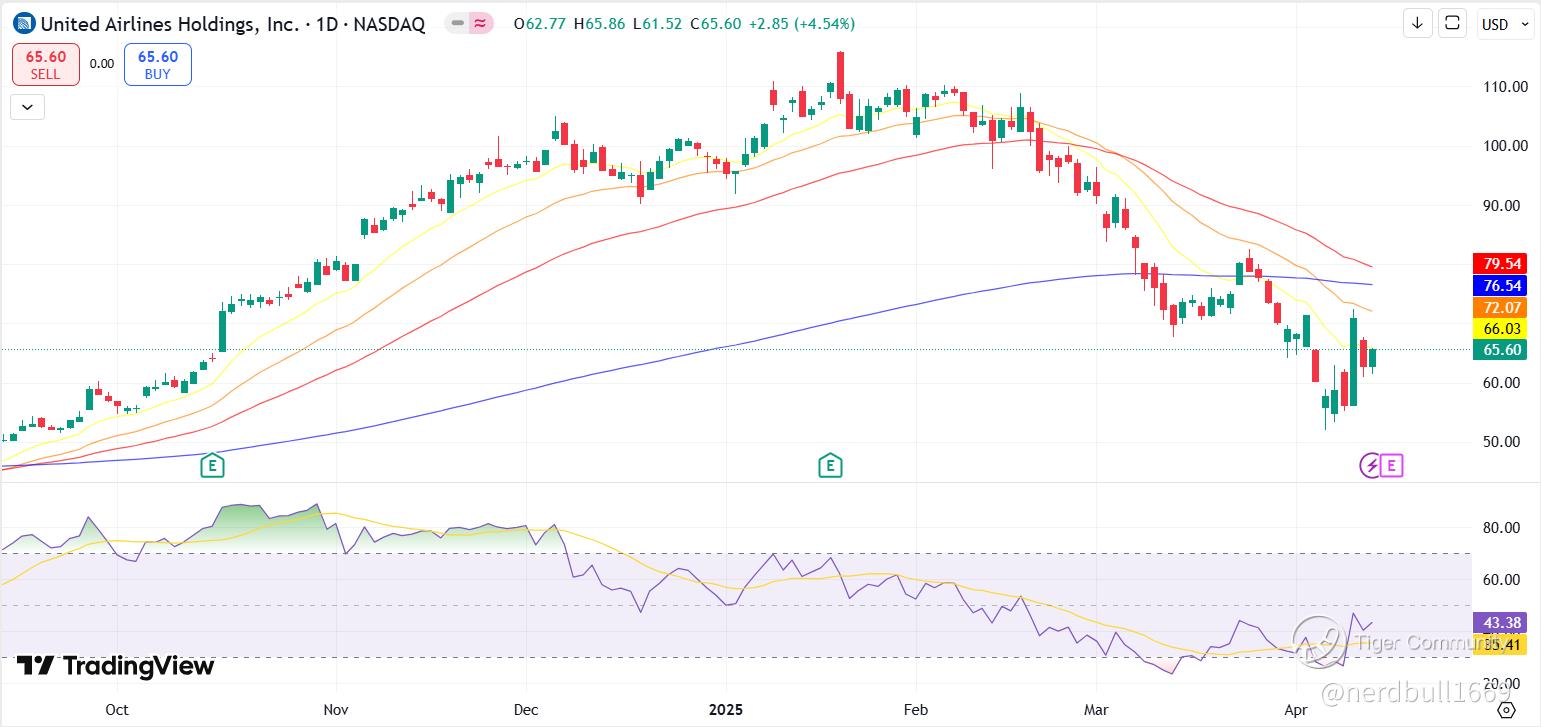Select the yellow 66.03 moving average label
Viewport: 1541px width, 727px height.
click(x=1500, y=329)
